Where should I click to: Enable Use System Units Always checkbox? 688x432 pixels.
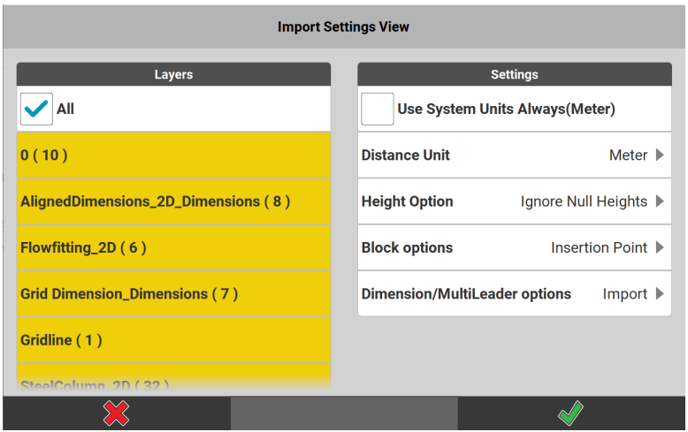(378, 109)
